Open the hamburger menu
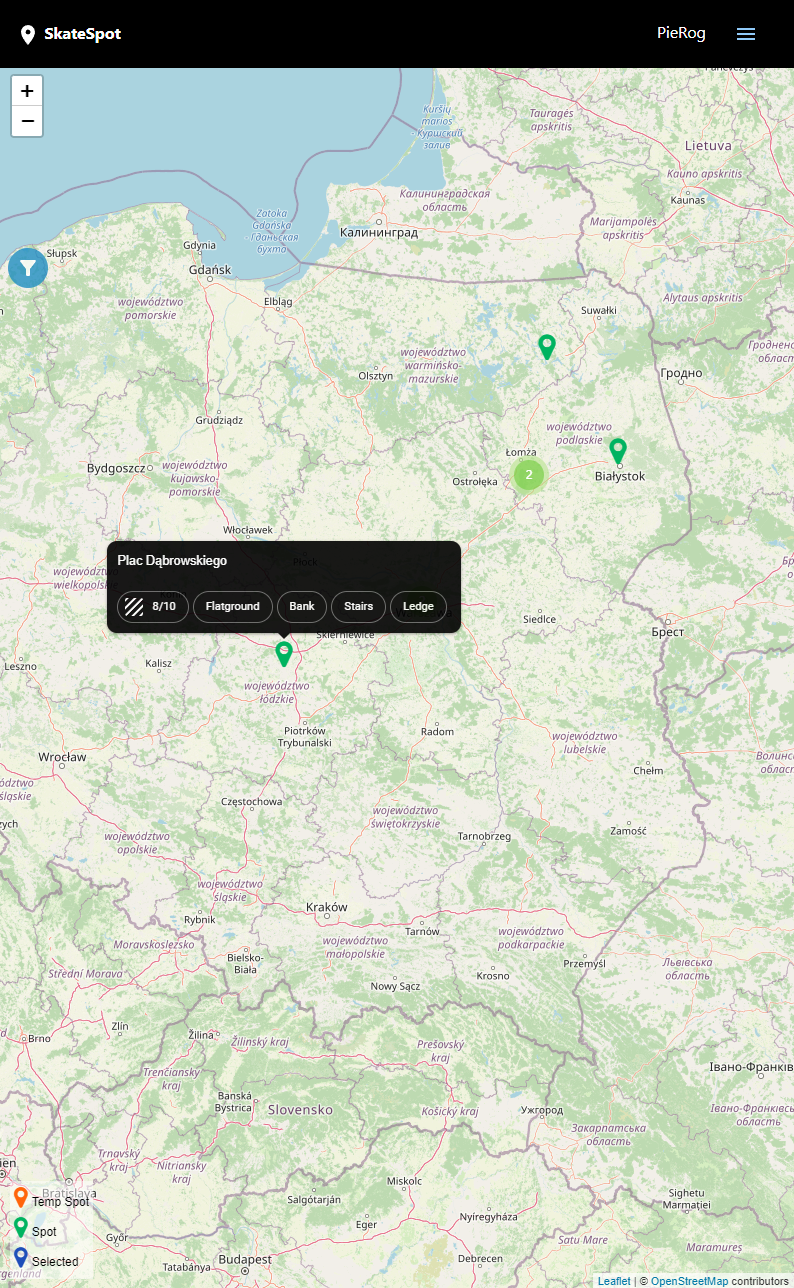This screenshot has height=1288, width=794. pos(746,34)
